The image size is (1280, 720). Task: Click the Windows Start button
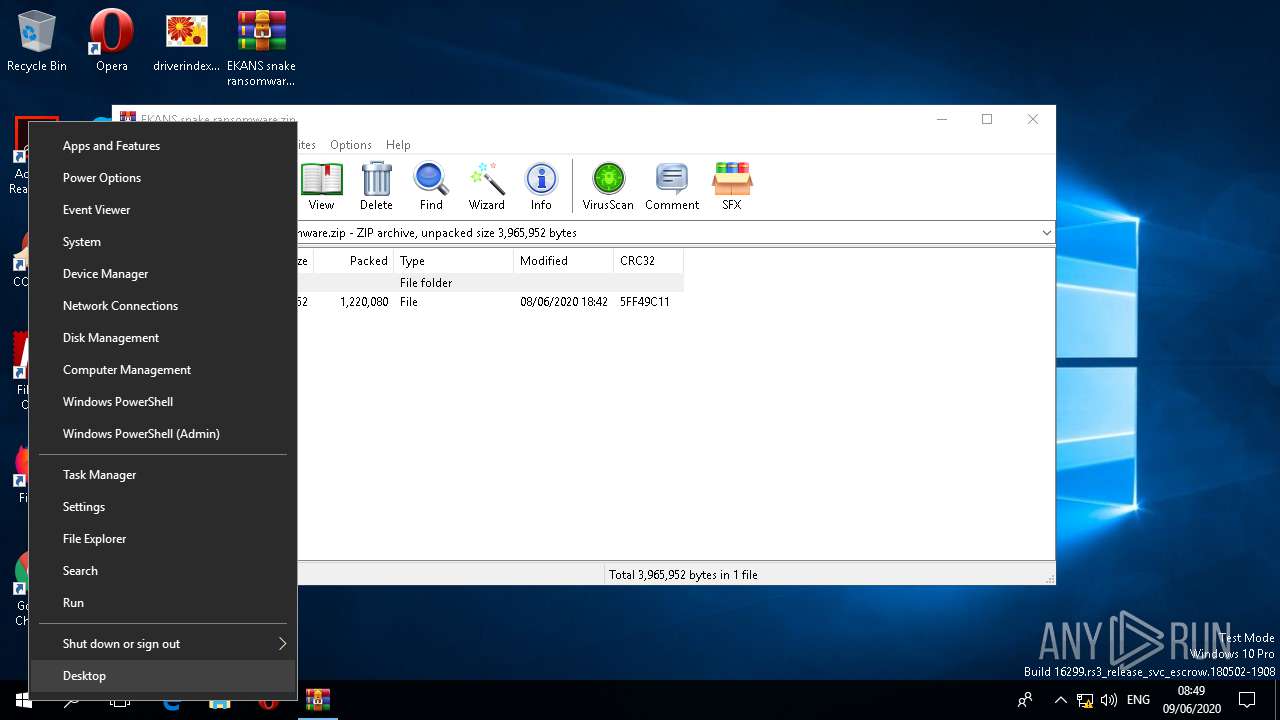22,700
